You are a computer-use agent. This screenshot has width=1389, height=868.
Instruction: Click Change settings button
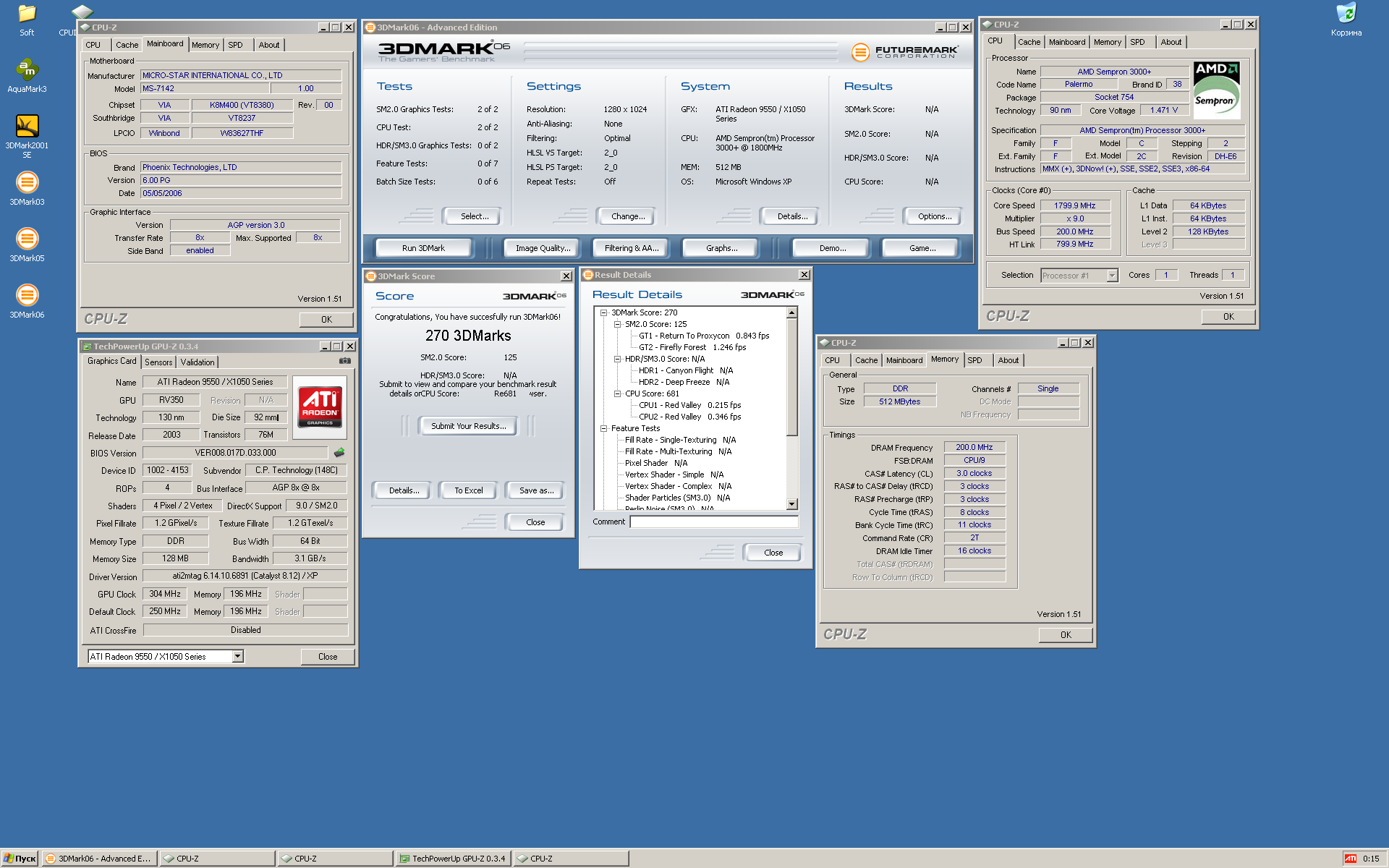pyautogui.click(x=628, y=216)
